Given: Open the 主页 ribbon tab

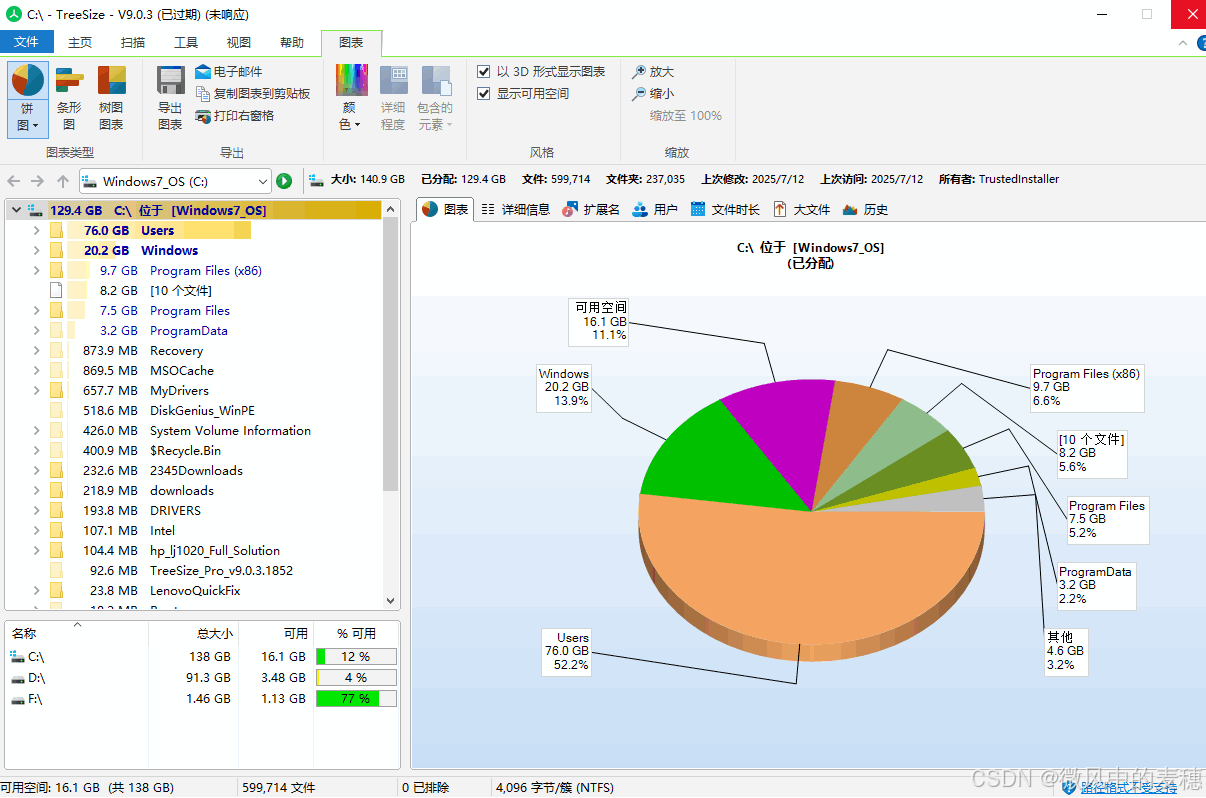Looking at the screenshot, I should click(x=80, y=42).
